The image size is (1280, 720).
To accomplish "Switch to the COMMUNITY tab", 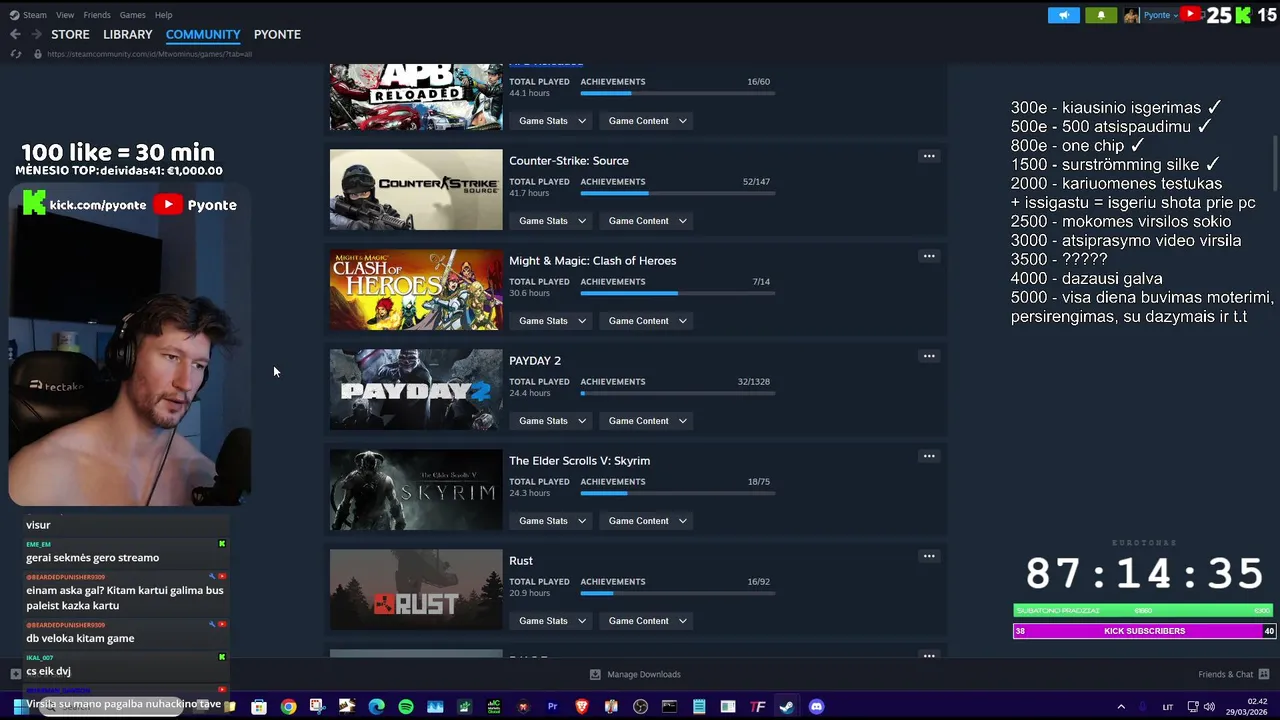I will click(203, 34).
